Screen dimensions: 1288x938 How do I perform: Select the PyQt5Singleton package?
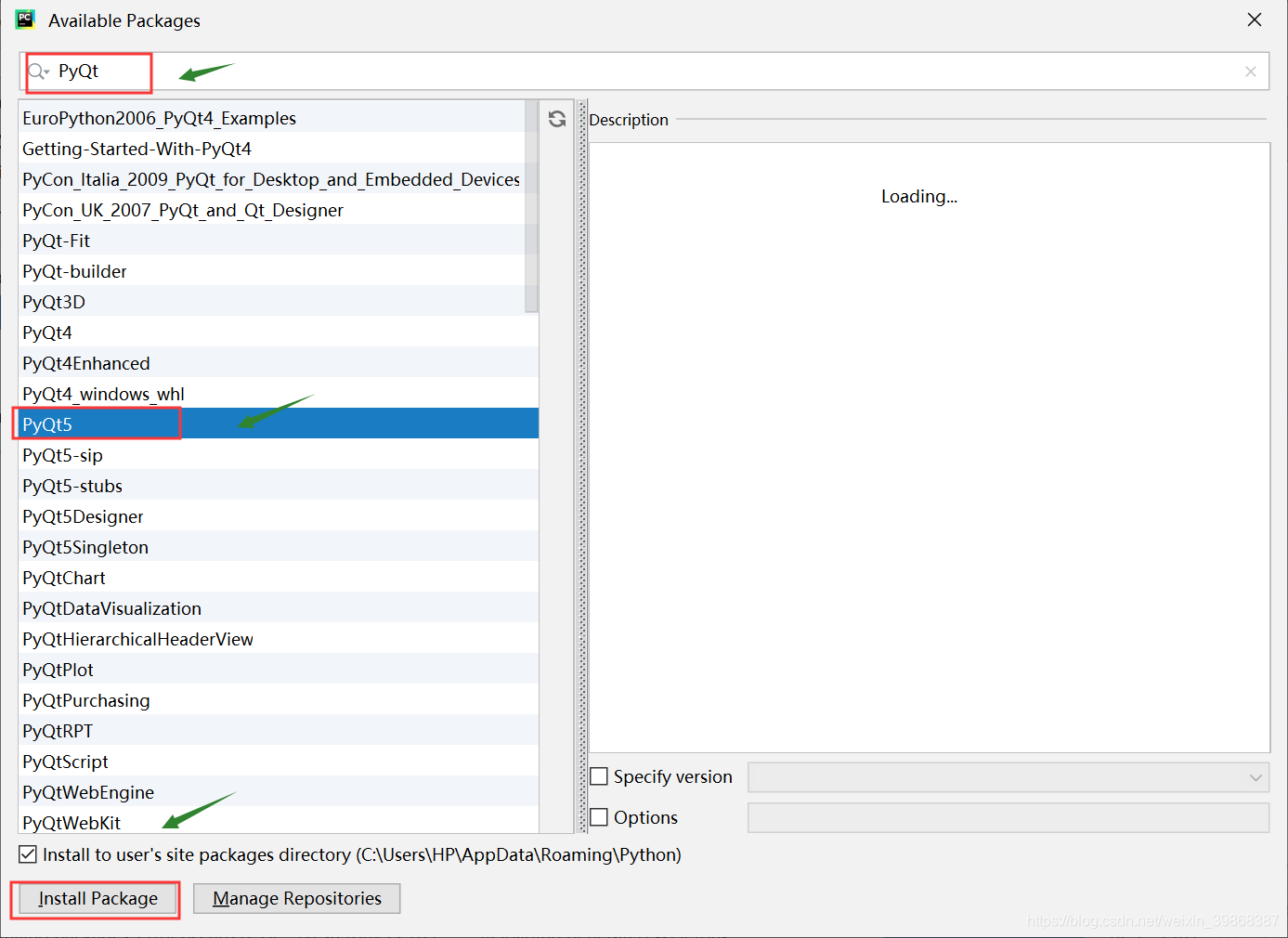[279, 547]
